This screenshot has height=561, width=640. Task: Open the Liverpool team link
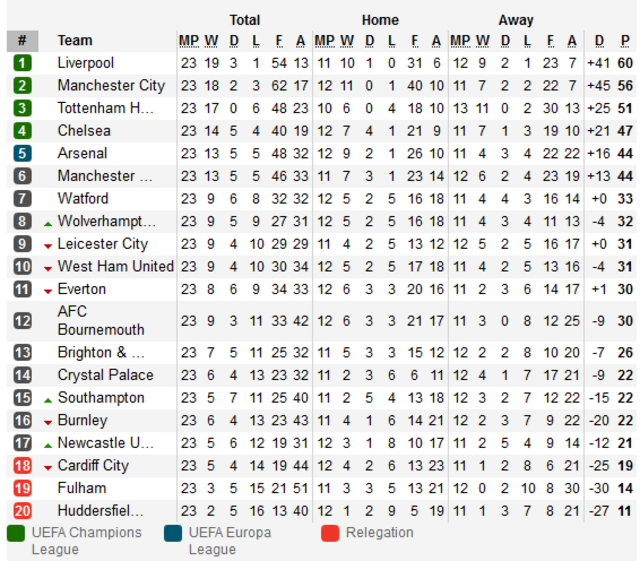86,63
